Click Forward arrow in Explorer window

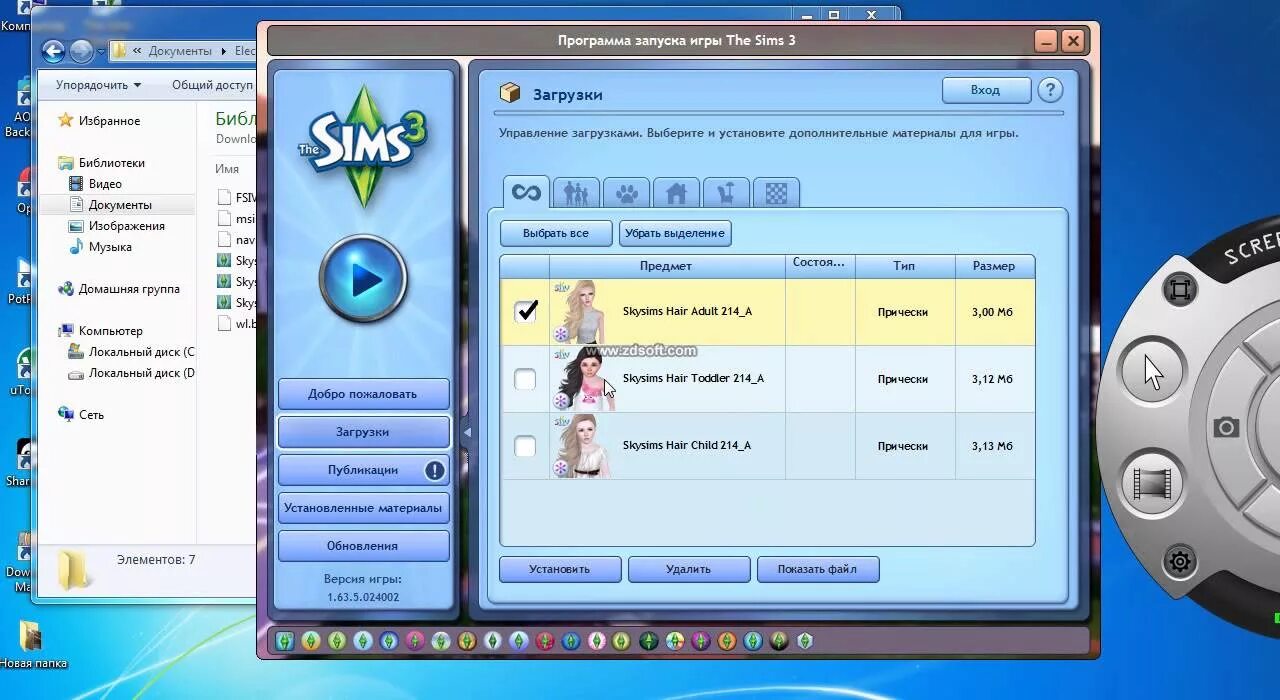(81, 51)
